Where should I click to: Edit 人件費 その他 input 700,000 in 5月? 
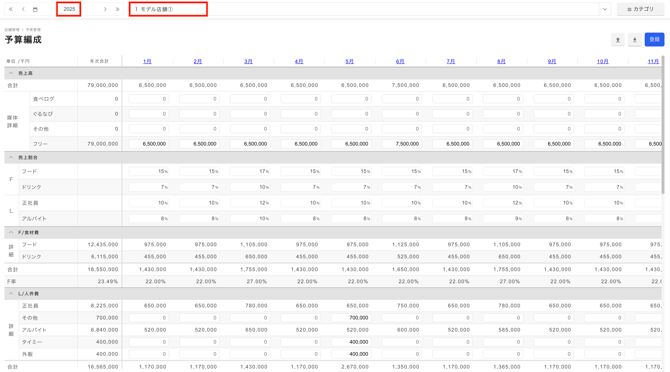pyautogui.click(x=351, y=318)
